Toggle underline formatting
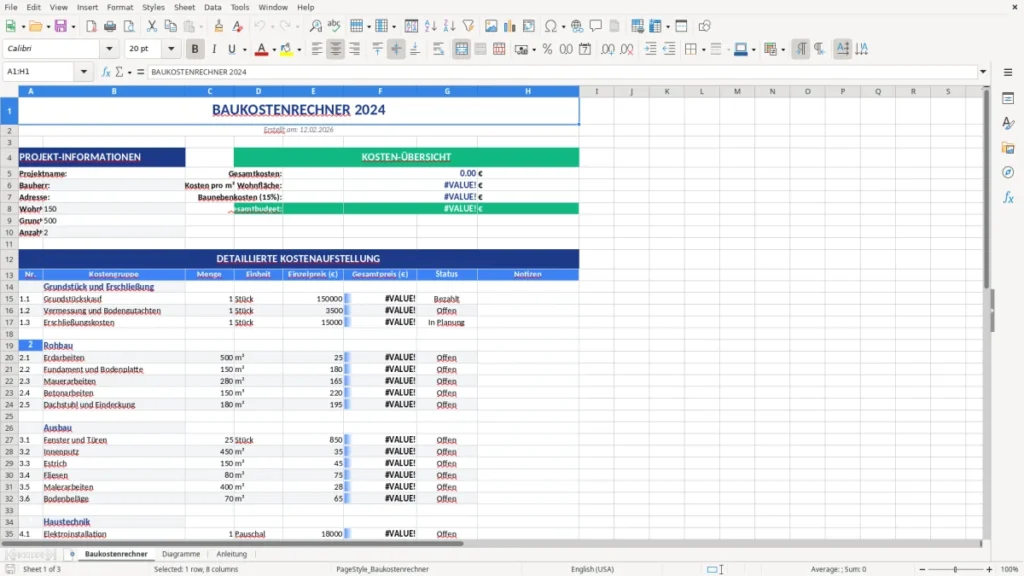This screenshot has height=576, width=1024. pyautogui.click(x=231, y=49)
